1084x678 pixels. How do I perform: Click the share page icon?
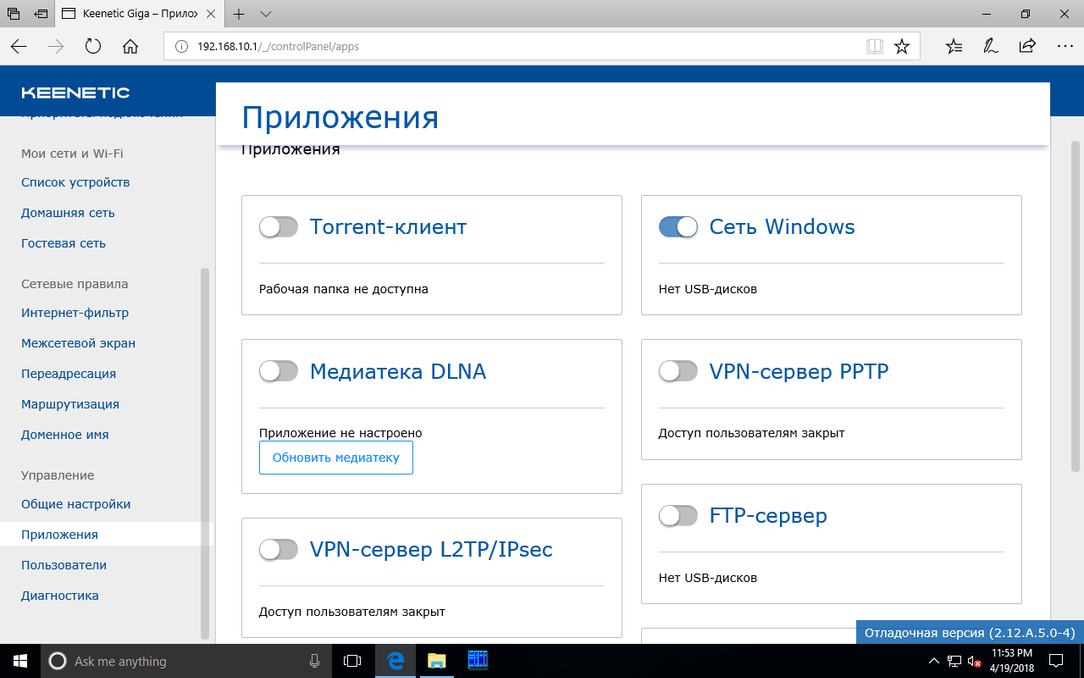[1027, 46]
